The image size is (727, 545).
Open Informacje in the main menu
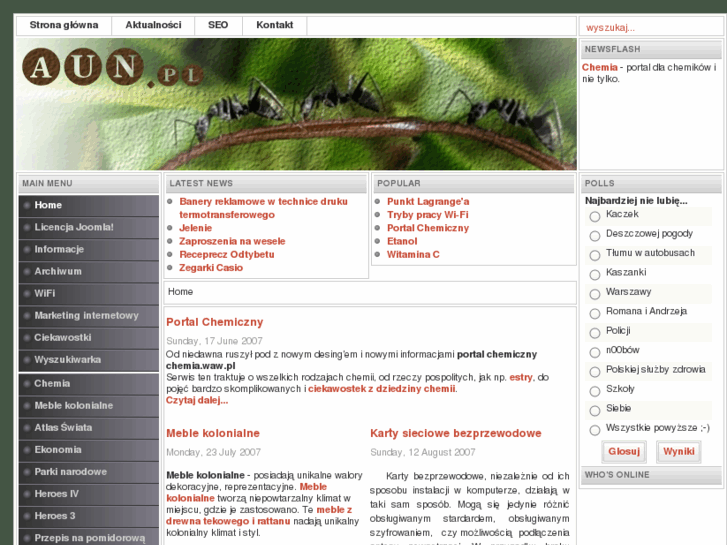pyautogui.click(x=89, y=250)
